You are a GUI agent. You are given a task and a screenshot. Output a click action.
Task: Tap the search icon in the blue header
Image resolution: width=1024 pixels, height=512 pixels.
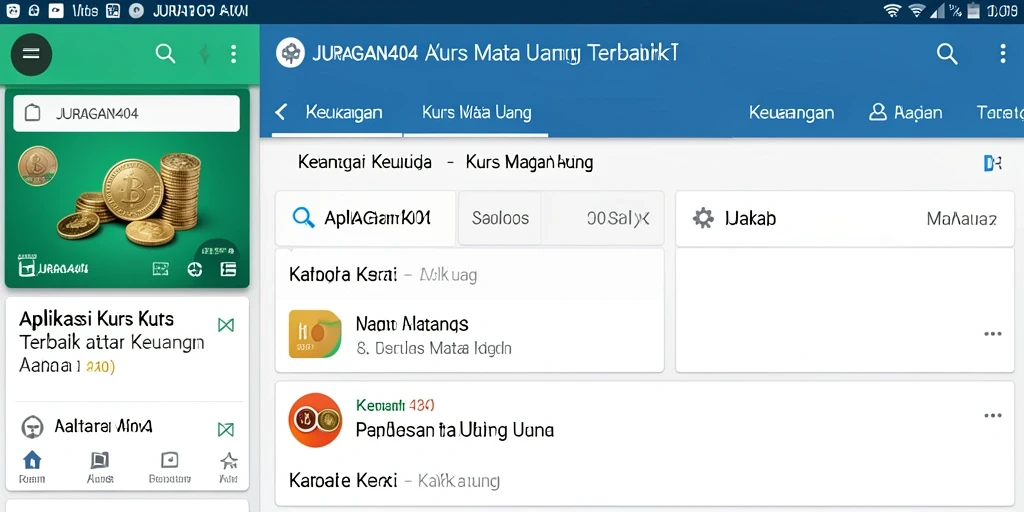click(947, 54)
